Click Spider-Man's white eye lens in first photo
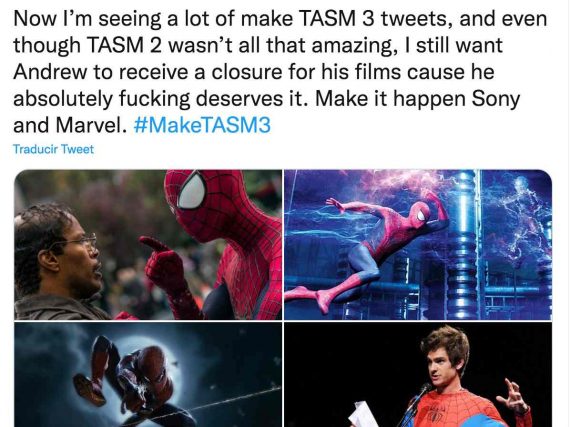Screen dimensions: 570x427 [192, 191]
